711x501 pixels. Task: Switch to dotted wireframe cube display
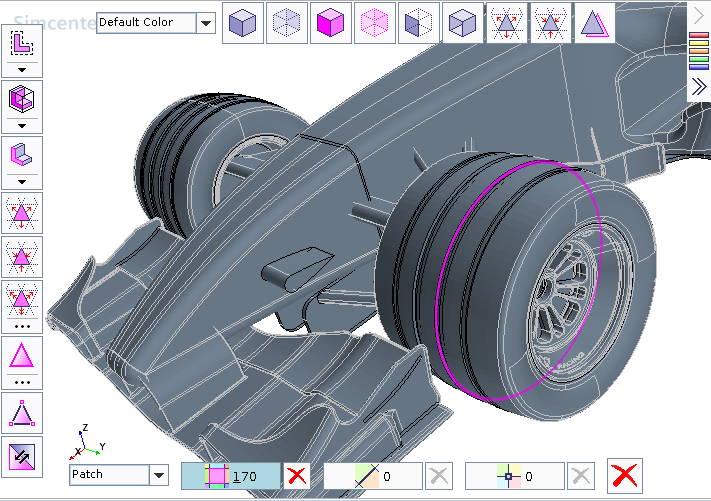point(287,23)
